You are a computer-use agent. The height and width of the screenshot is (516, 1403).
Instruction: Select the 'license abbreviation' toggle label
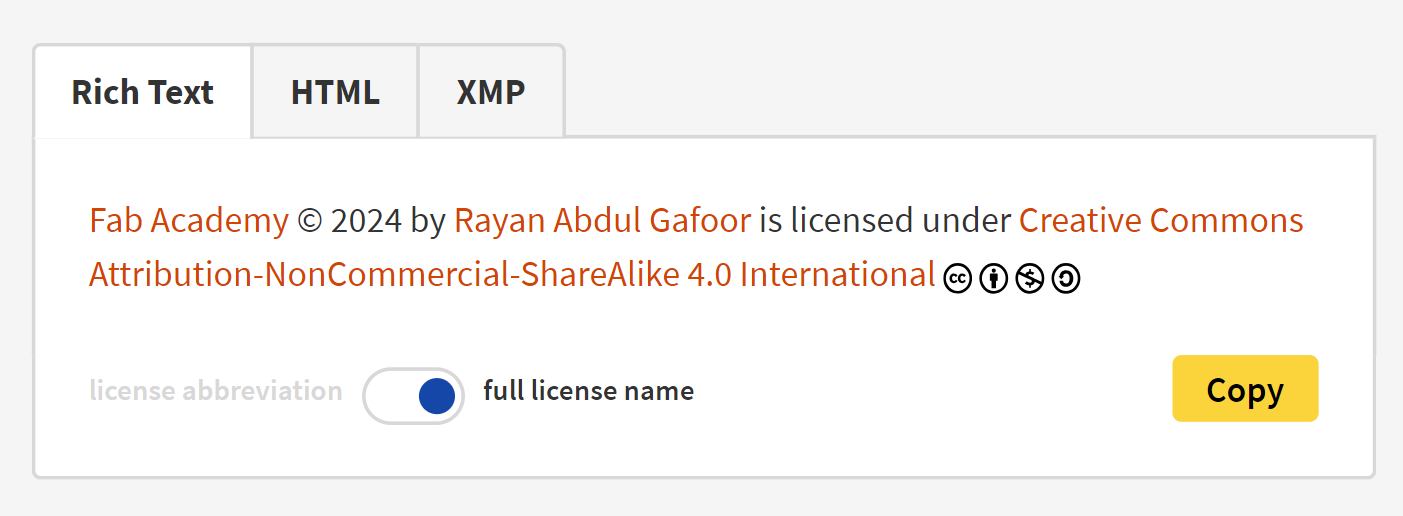(216, 391)
